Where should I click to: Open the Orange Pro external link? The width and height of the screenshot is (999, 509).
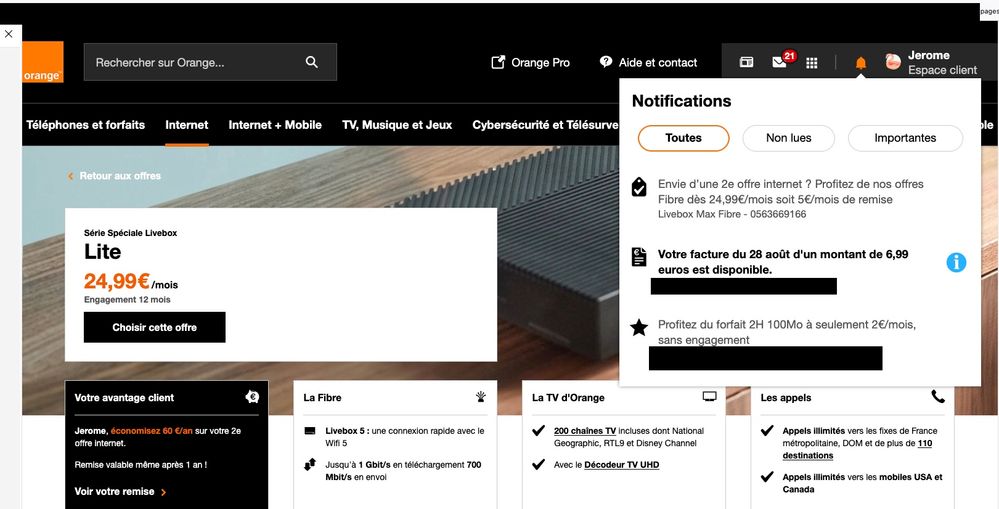[x=531, y=62]
